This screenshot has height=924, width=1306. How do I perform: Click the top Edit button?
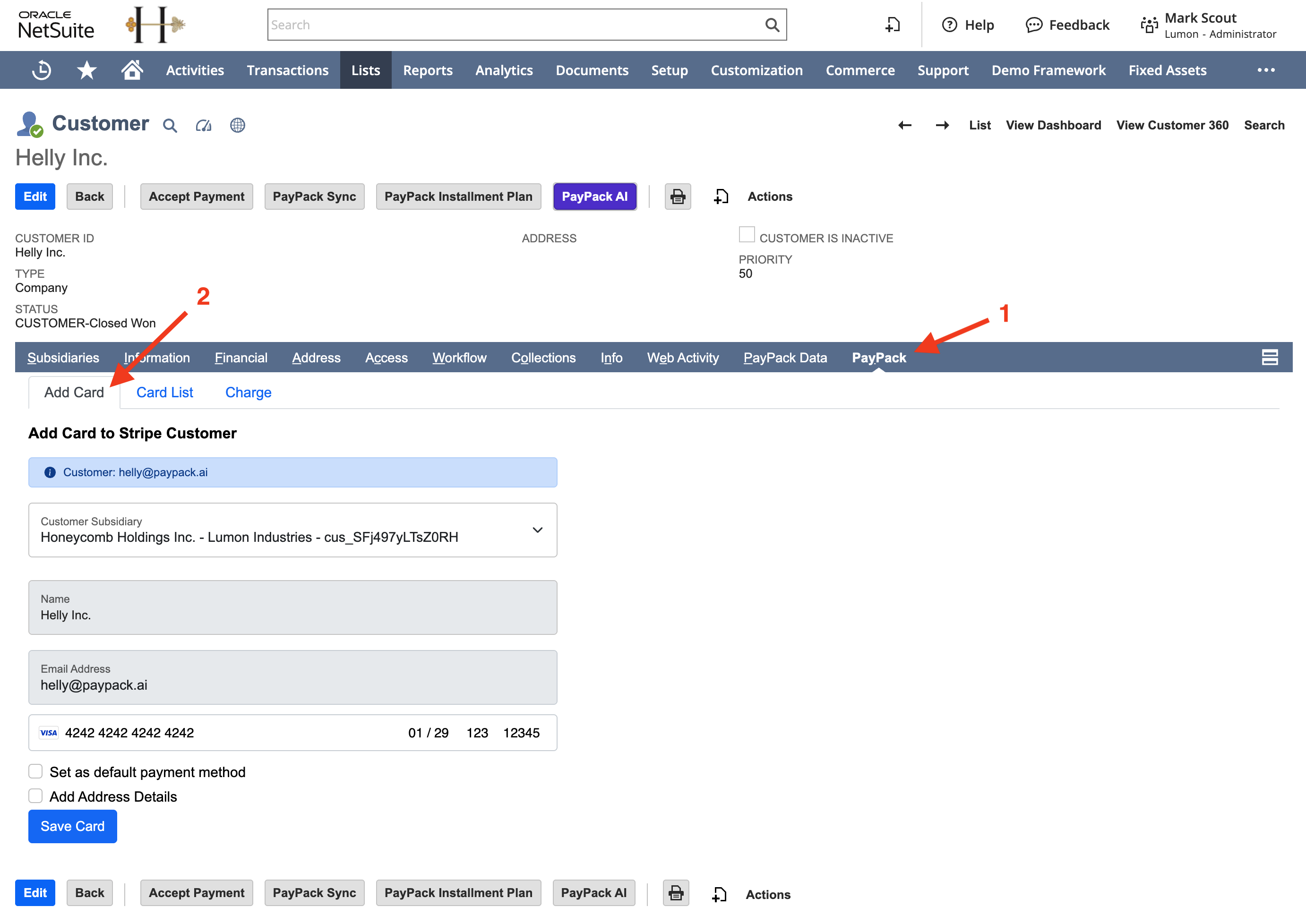click(34, 197)
